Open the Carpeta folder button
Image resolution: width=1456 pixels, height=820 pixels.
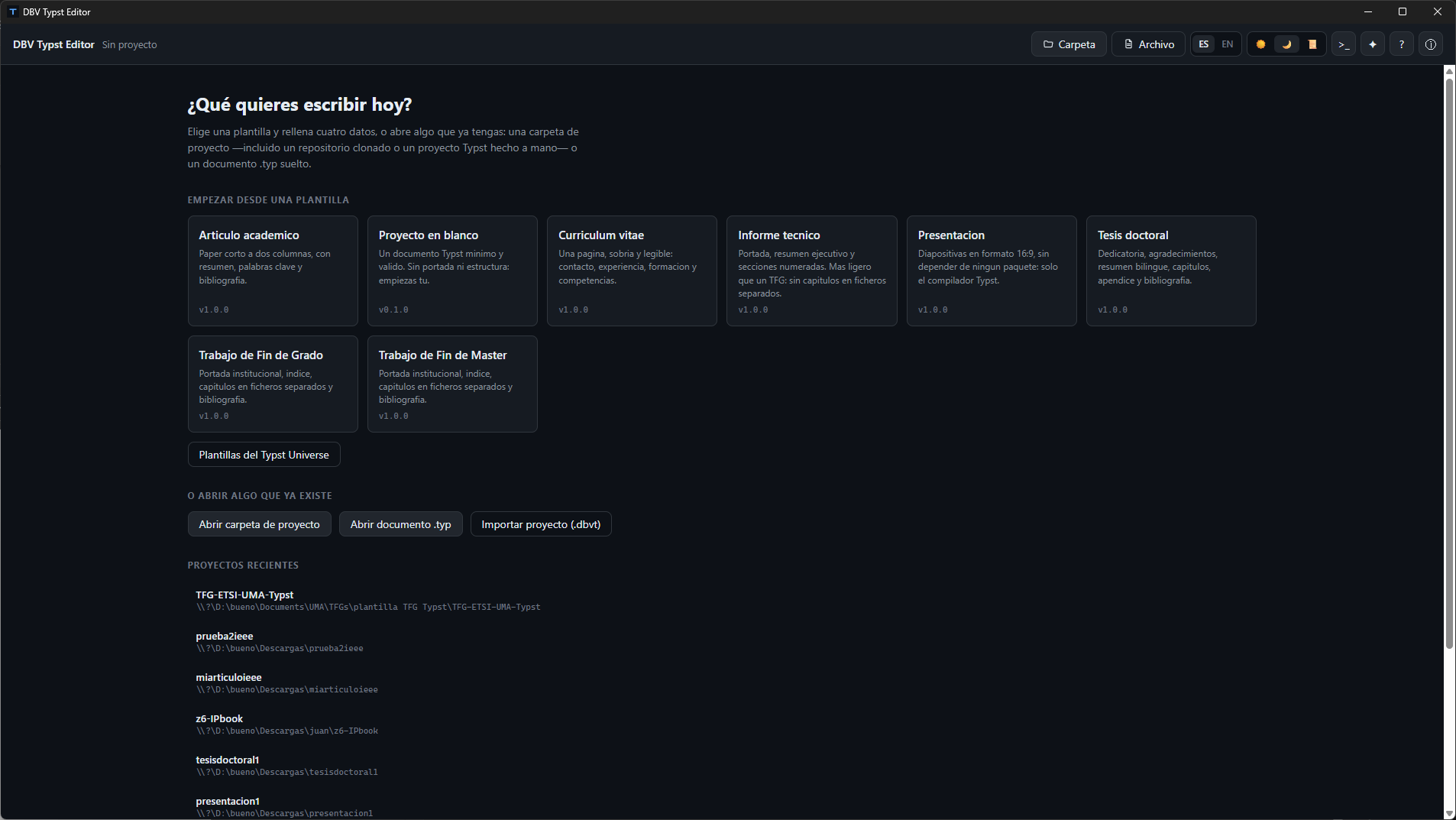pos(1069,44)
